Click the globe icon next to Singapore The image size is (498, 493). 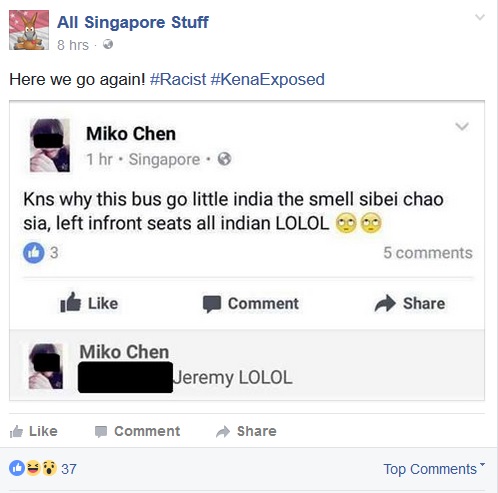point(224,159)
